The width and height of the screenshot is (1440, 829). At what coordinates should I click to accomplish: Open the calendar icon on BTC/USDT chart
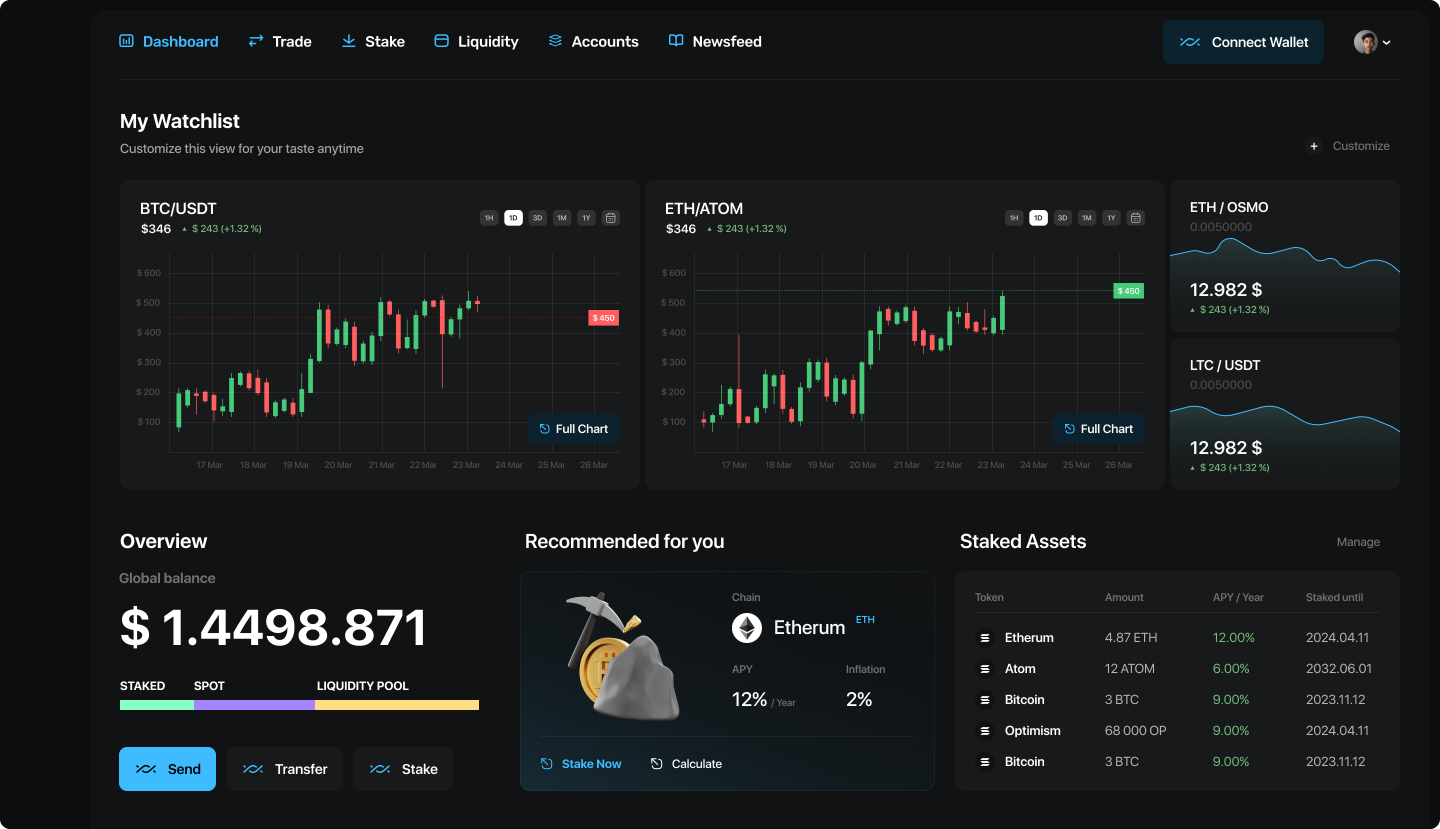610,217
